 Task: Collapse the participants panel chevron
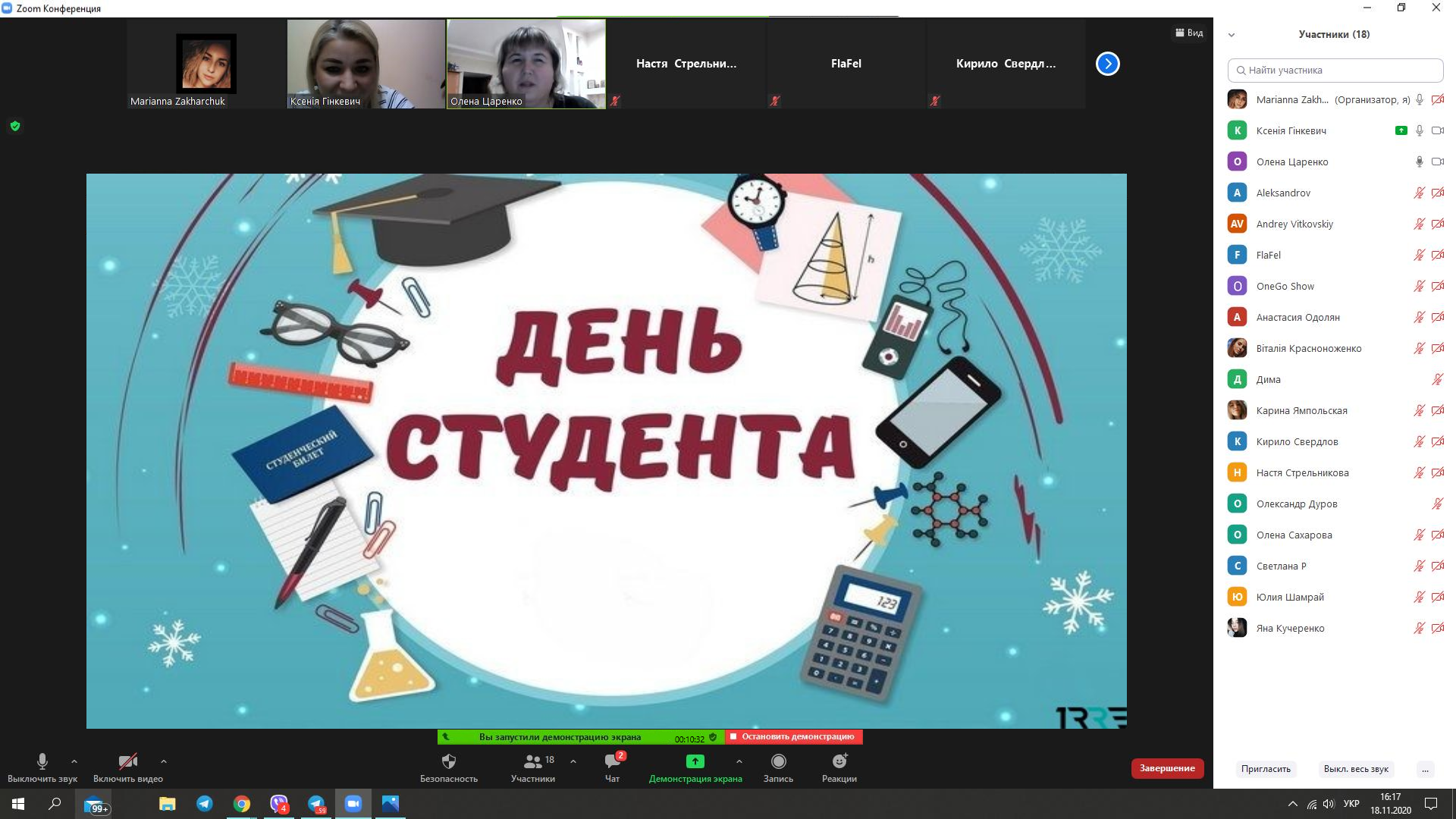pos(1232,35)
